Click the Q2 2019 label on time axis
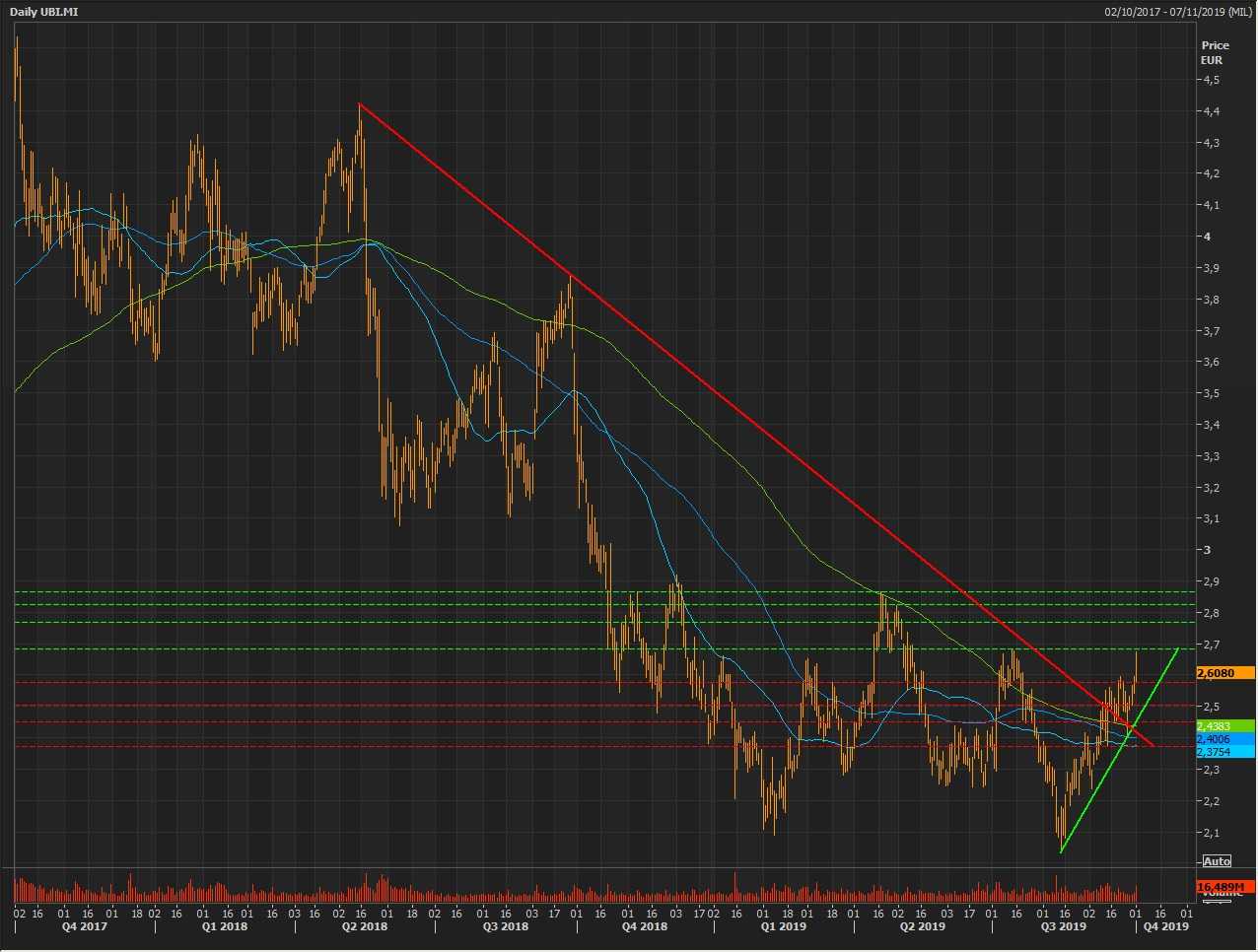The height and width of the screenshot is (952, 1258). coord(923,926)
